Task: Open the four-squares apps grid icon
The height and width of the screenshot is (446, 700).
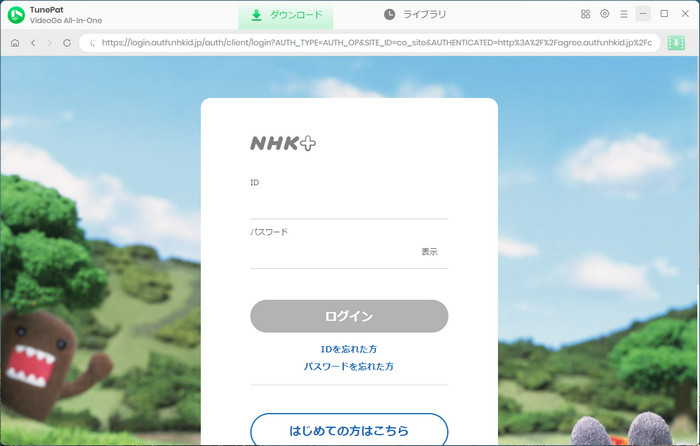Action: pos(585,14)
